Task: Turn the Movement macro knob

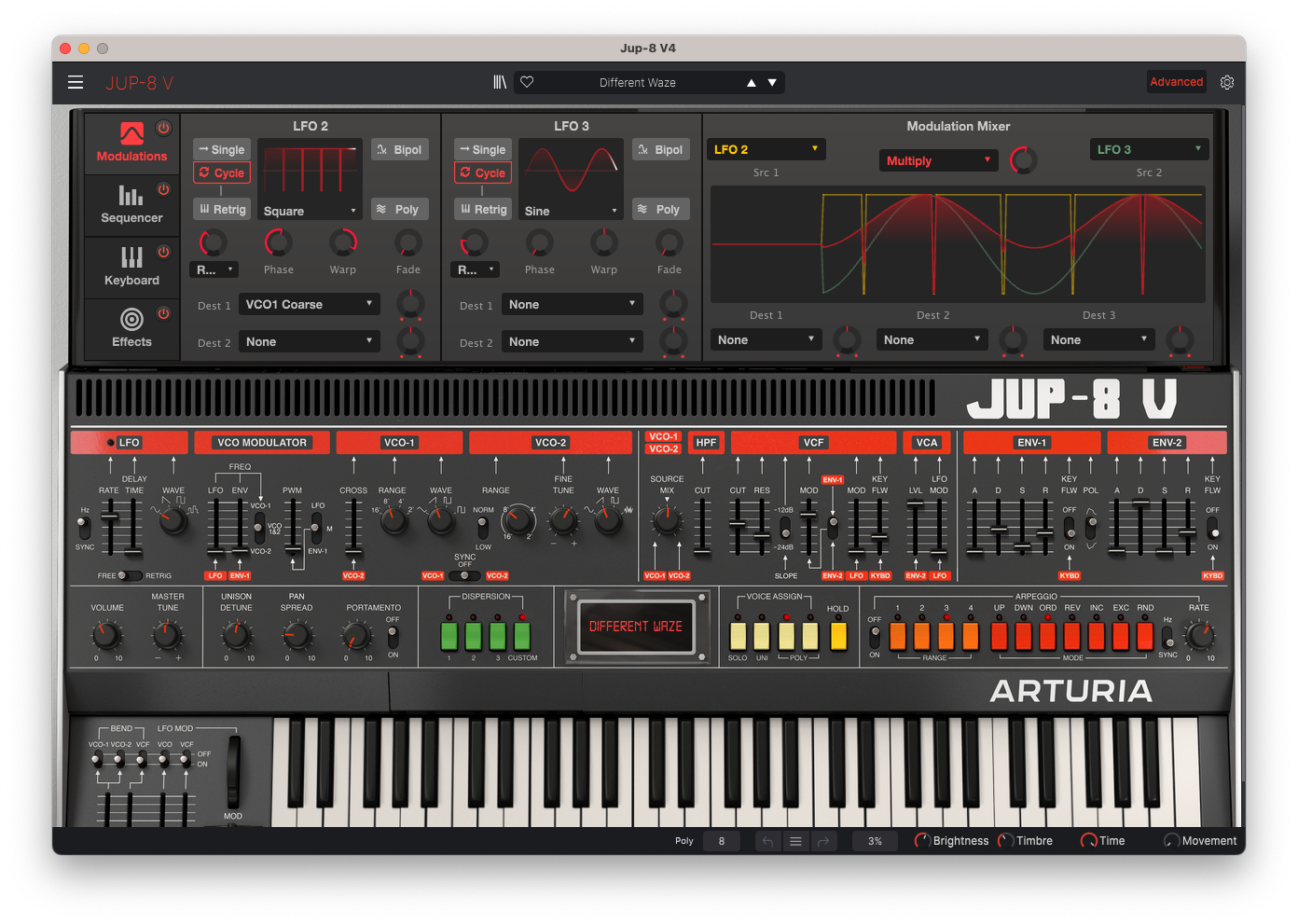Action: tap(1171, 841)
